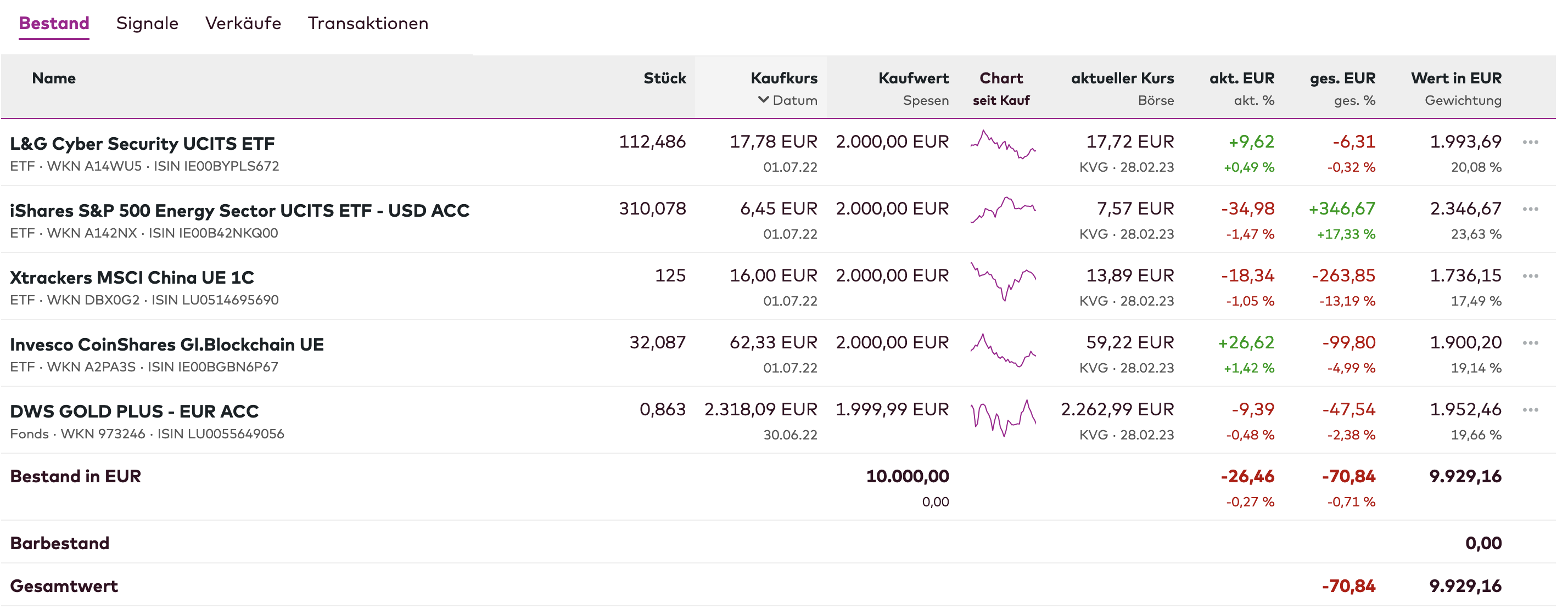Open the DWS GOLD PLUS sparkline chart
This screenshot has height=609, width=1568.
1003,418
